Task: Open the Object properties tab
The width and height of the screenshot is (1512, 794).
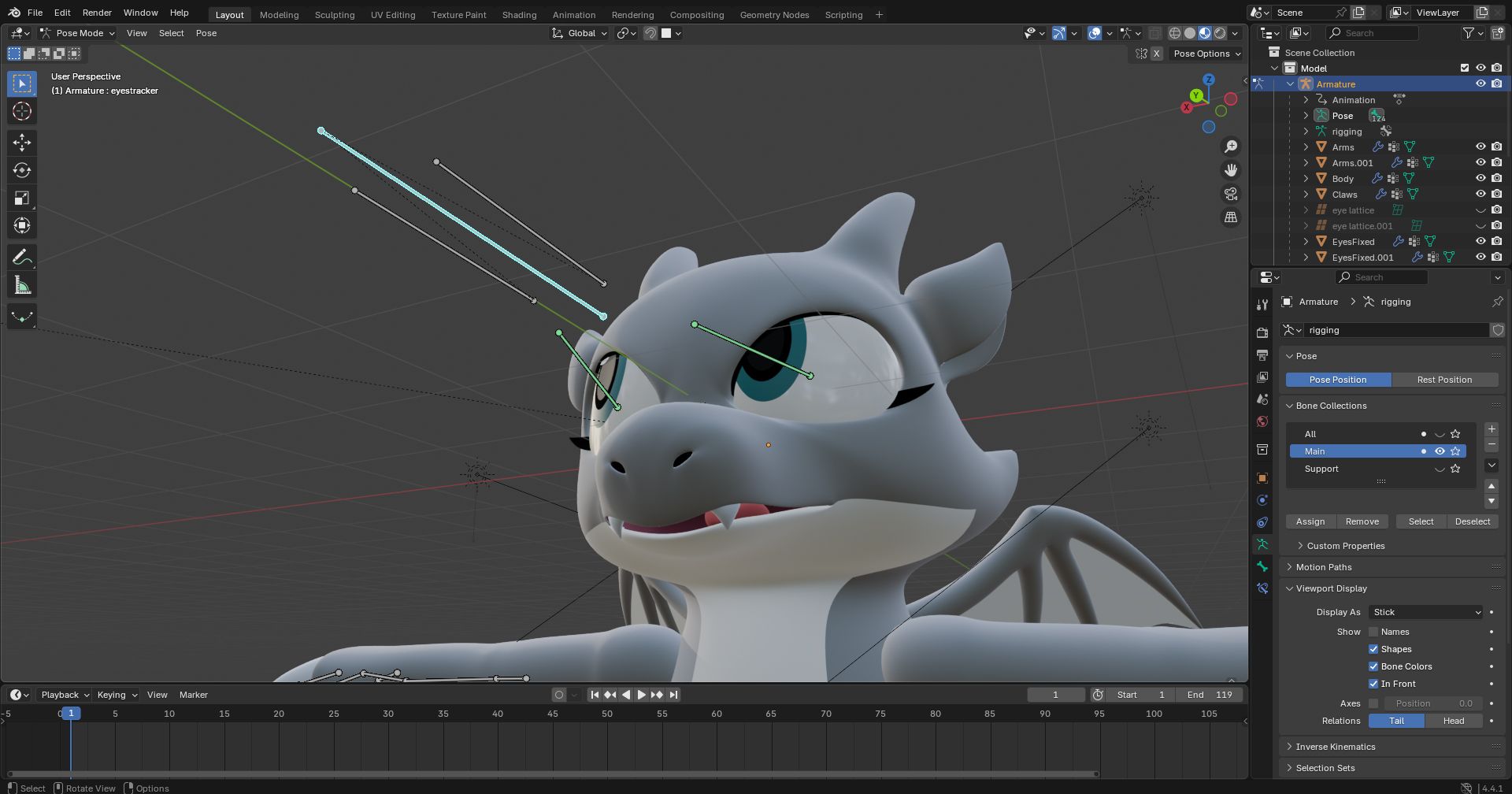Action: (1262, 478)
